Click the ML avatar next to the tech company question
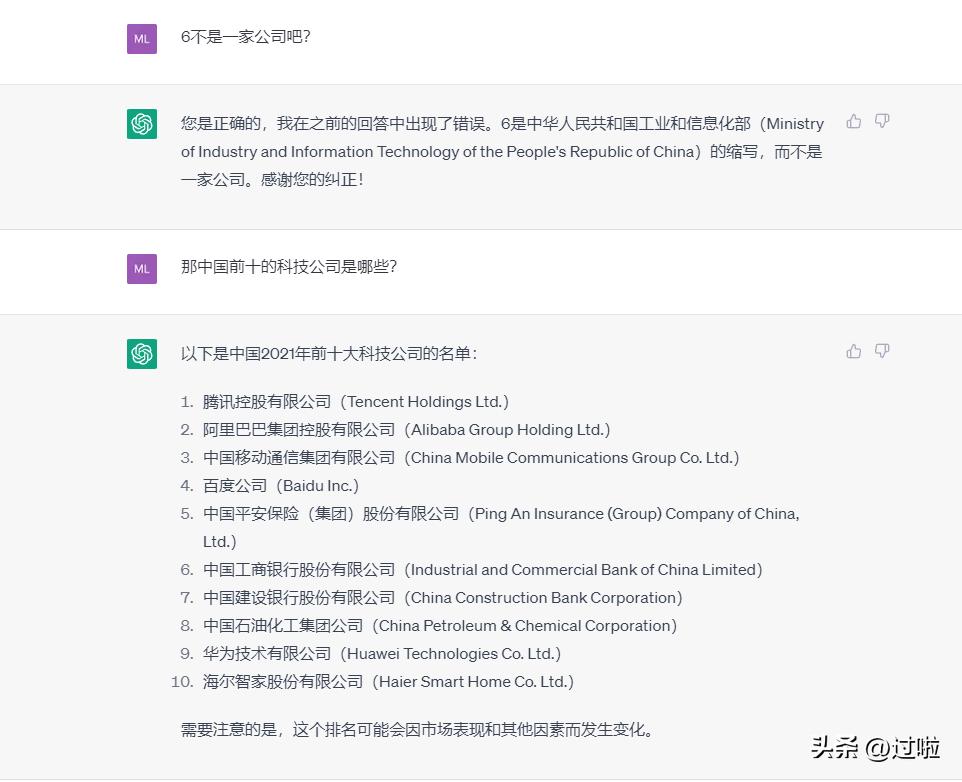Viewport: 962px width, 782px height. pos(141,268)
